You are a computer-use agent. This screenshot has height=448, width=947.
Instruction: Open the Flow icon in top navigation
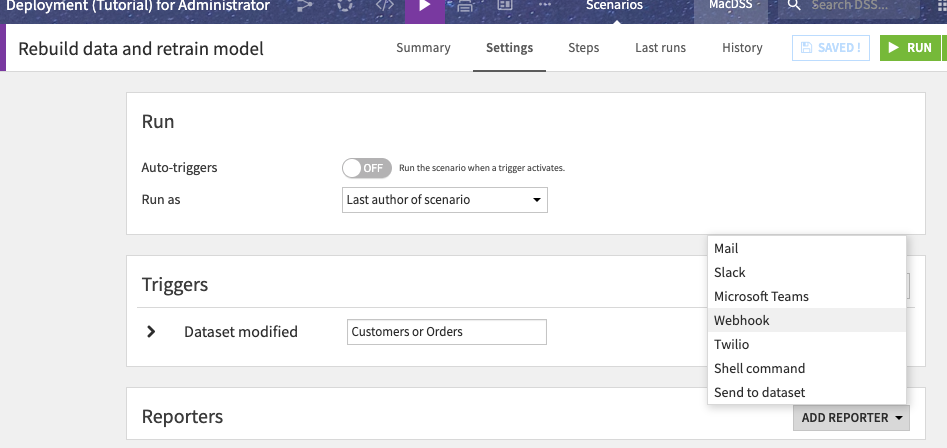(306, 6)
